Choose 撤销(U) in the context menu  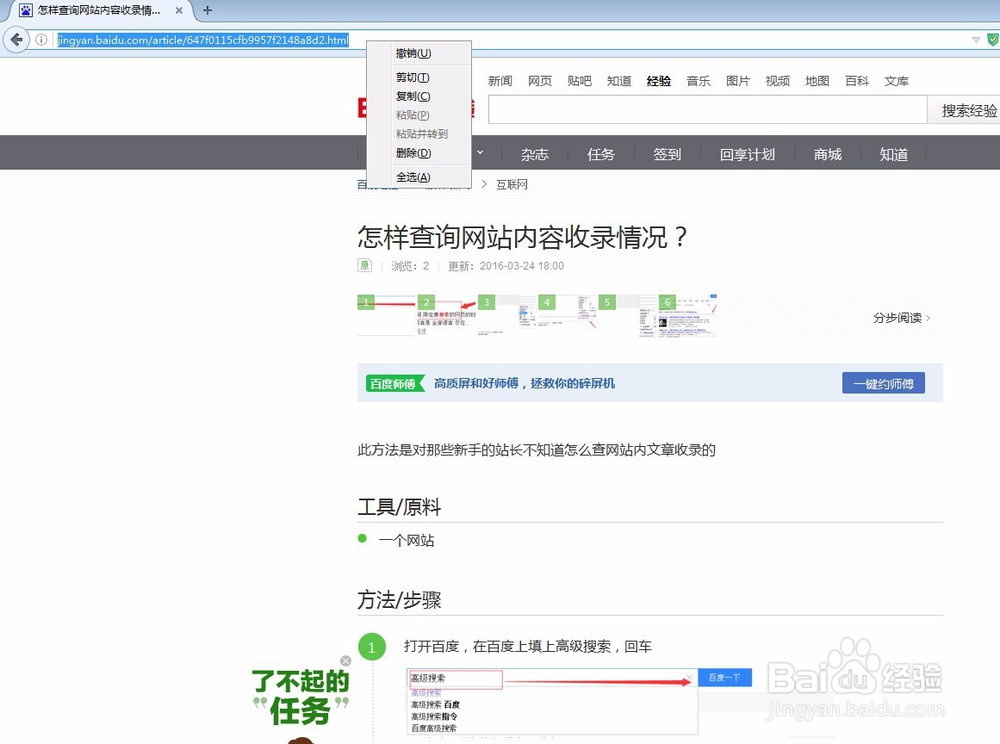pyautogui.click(x=419, y=54)
